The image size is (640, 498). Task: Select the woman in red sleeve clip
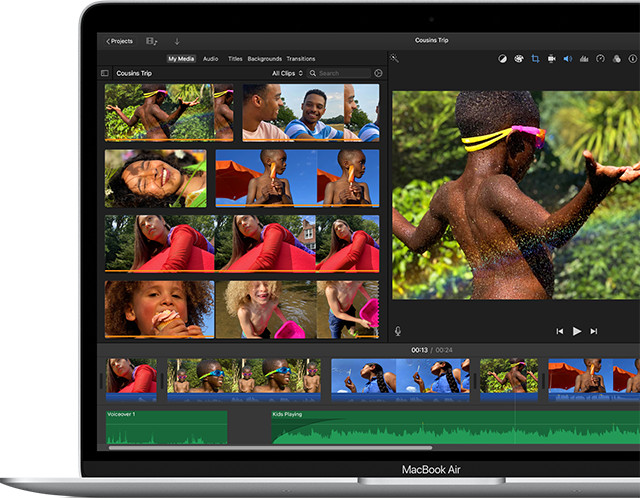[242, 243]
